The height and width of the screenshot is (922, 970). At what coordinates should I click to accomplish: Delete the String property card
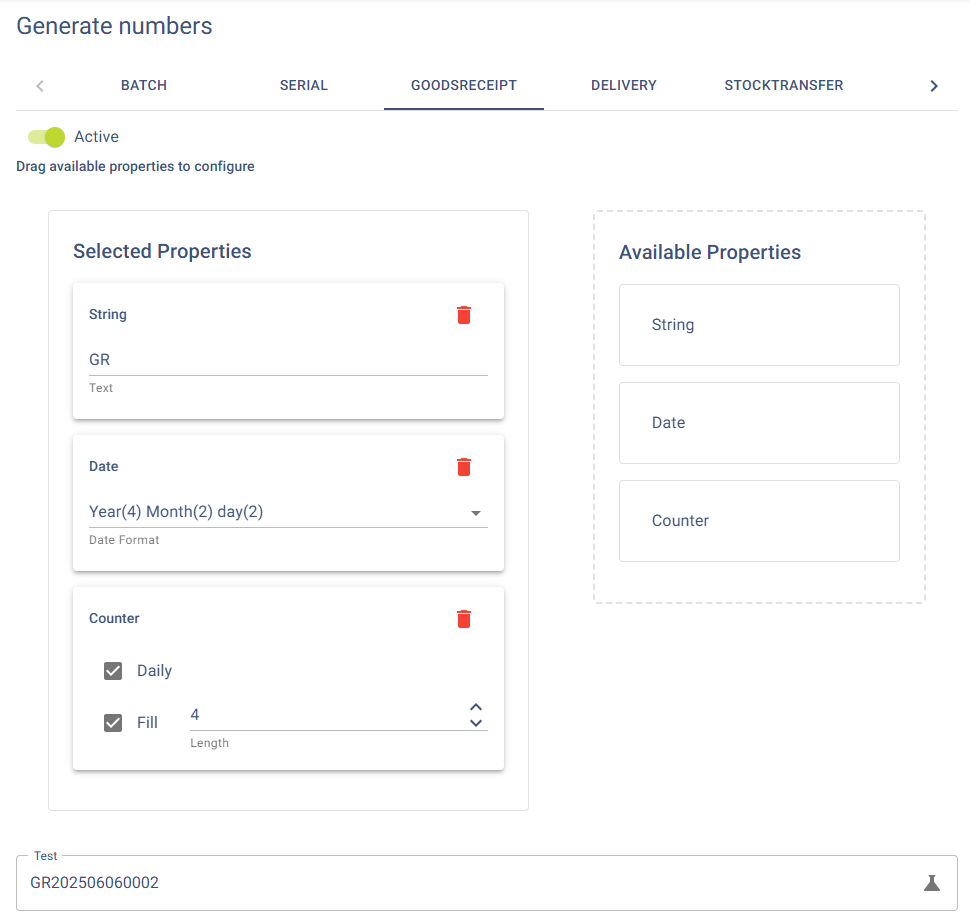pyautogui.click(x=463, y=315)
